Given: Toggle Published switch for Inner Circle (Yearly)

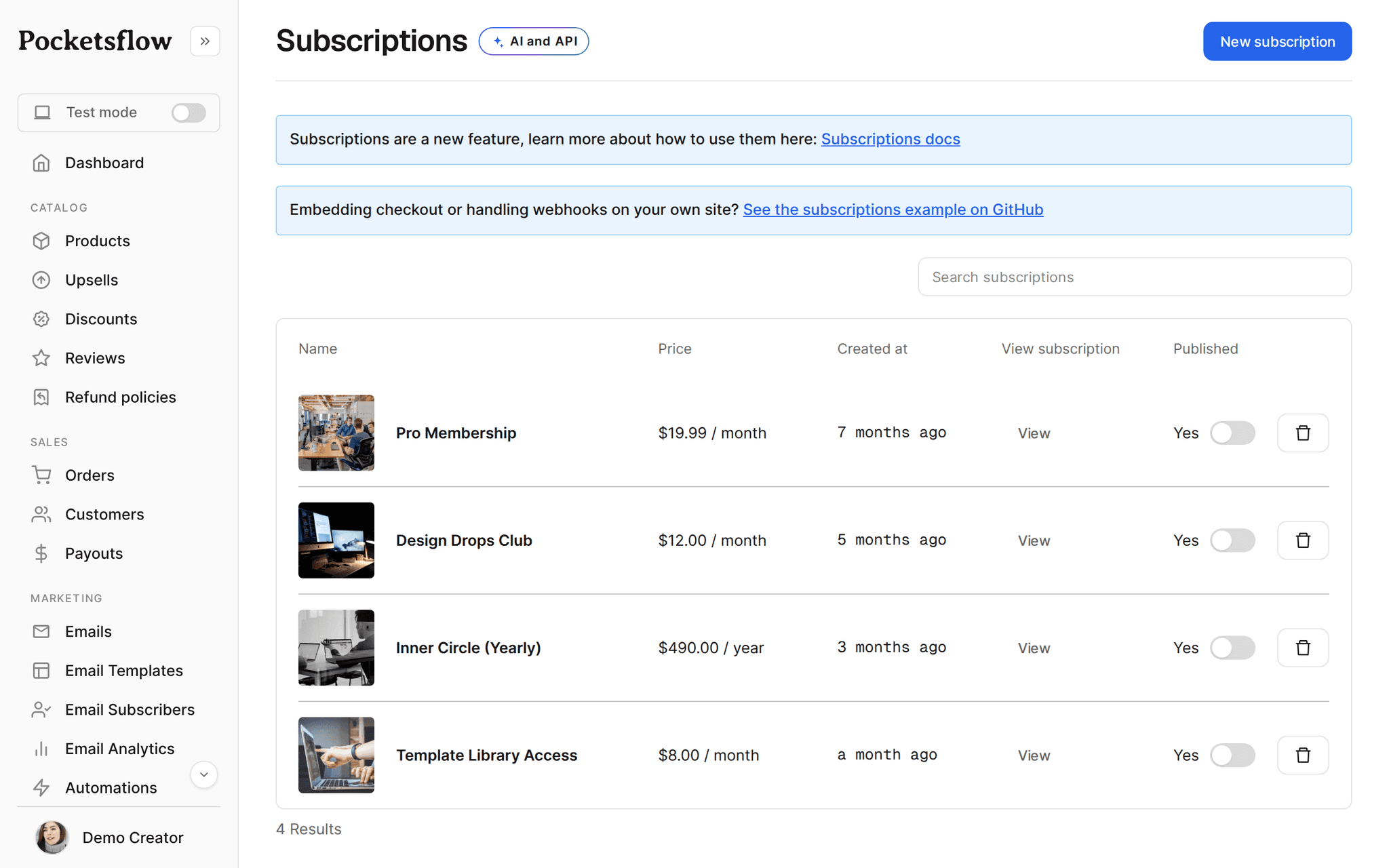Looking at the screenshot, I should tap(1232, 648).
